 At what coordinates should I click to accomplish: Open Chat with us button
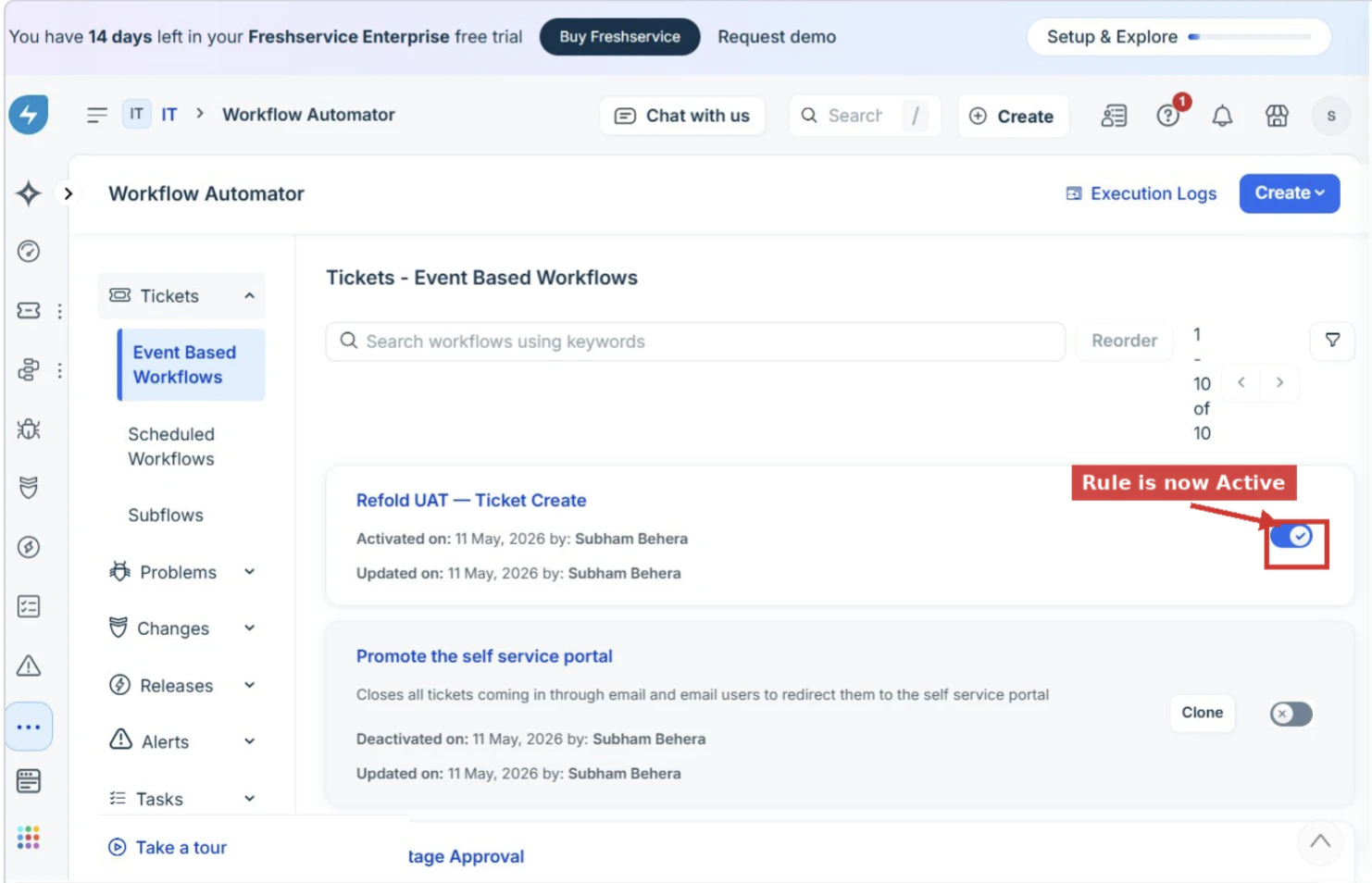(682, 116)
